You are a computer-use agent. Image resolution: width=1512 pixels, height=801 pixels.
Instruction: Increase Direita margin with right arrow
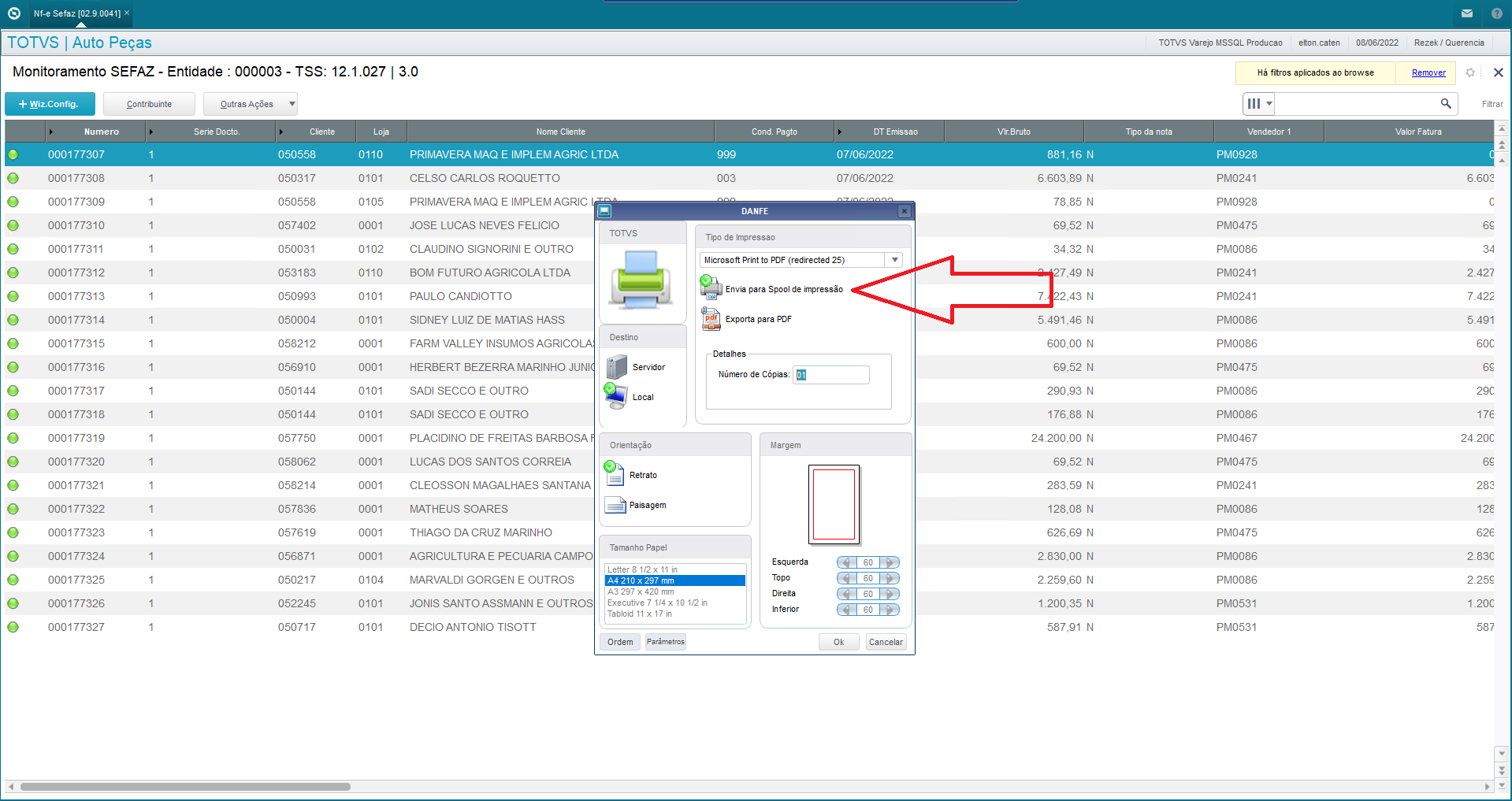(890, 594)
